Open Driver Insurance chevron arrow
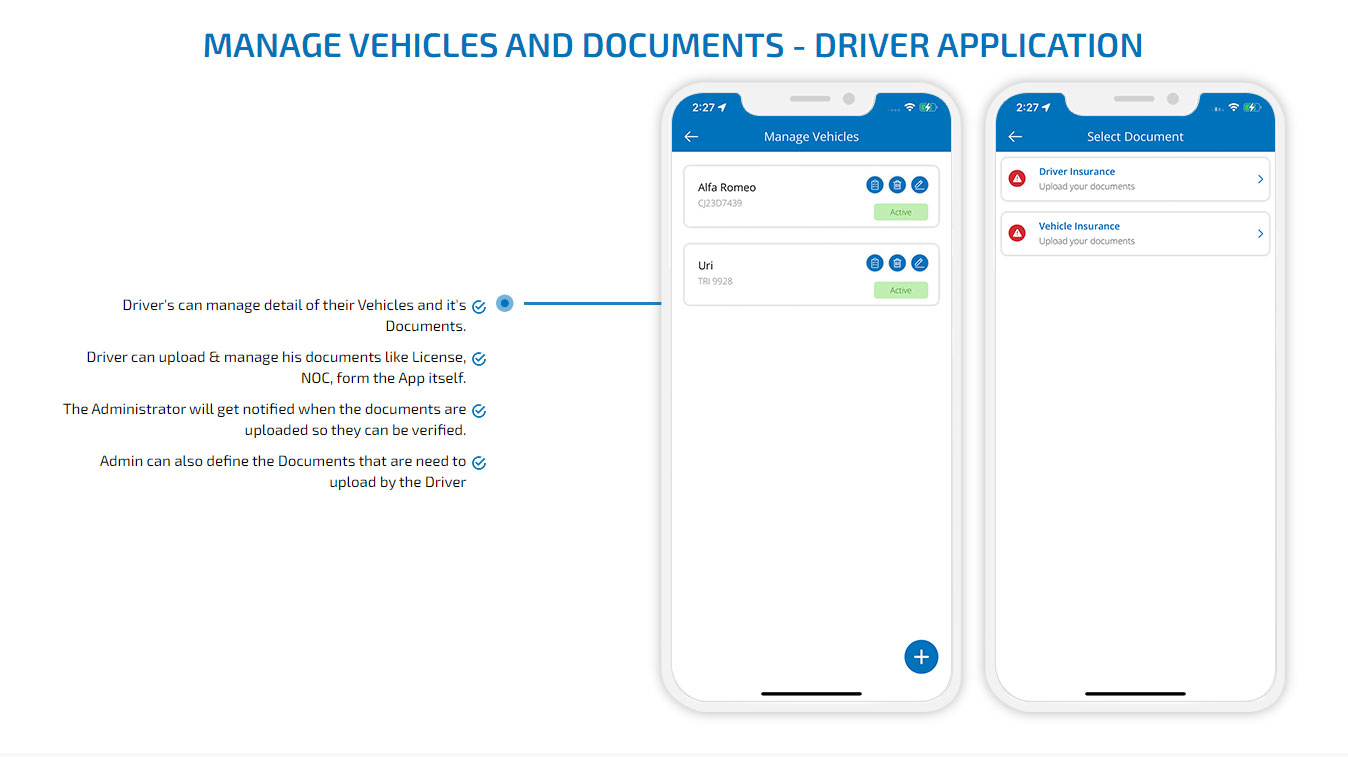The image size is (1348, 757). click(1260, 179)
